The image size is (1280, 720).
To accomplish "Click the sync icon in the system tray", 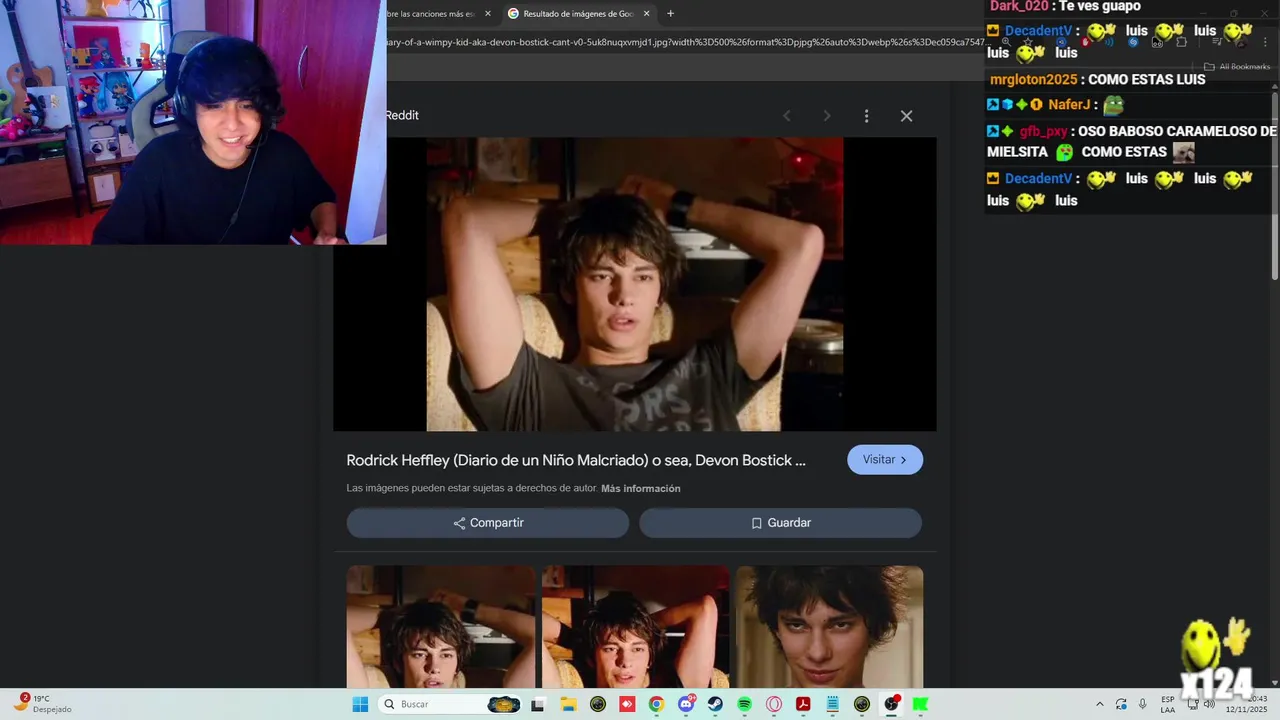I will (1121, 704).
